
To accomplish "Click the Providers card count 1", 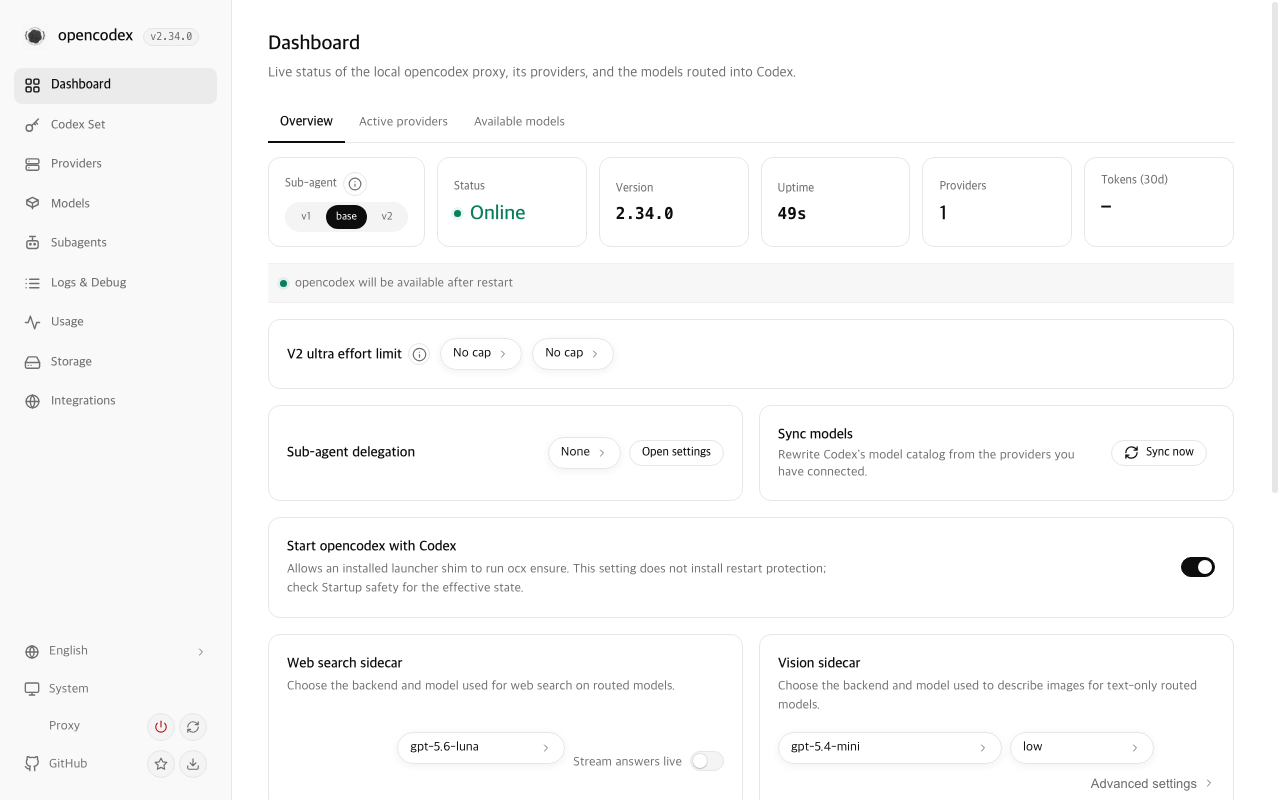I will (x=943, y=213).
